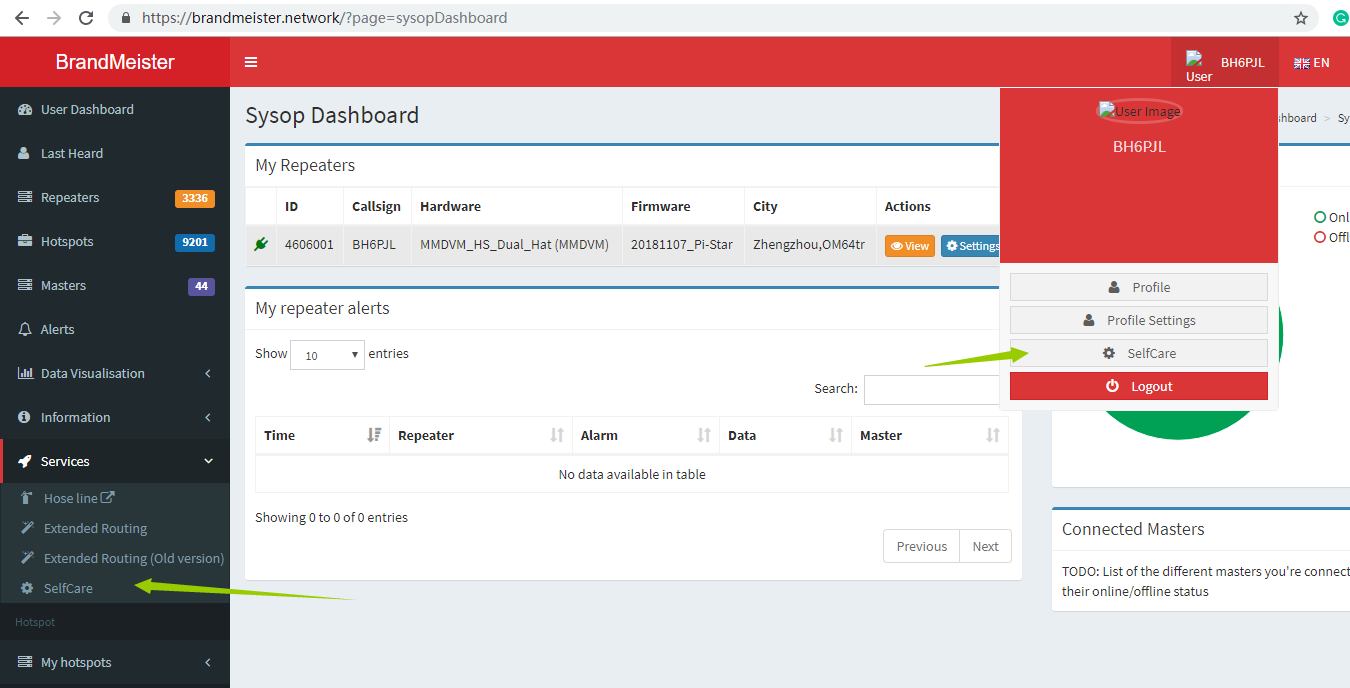Click the BrandMeister logo link
The height and width of the screenshot is (688, 1350).
(115, 62)
